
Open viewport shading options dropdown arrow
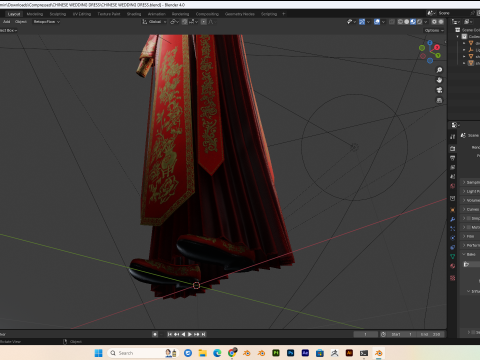point(426,22)
